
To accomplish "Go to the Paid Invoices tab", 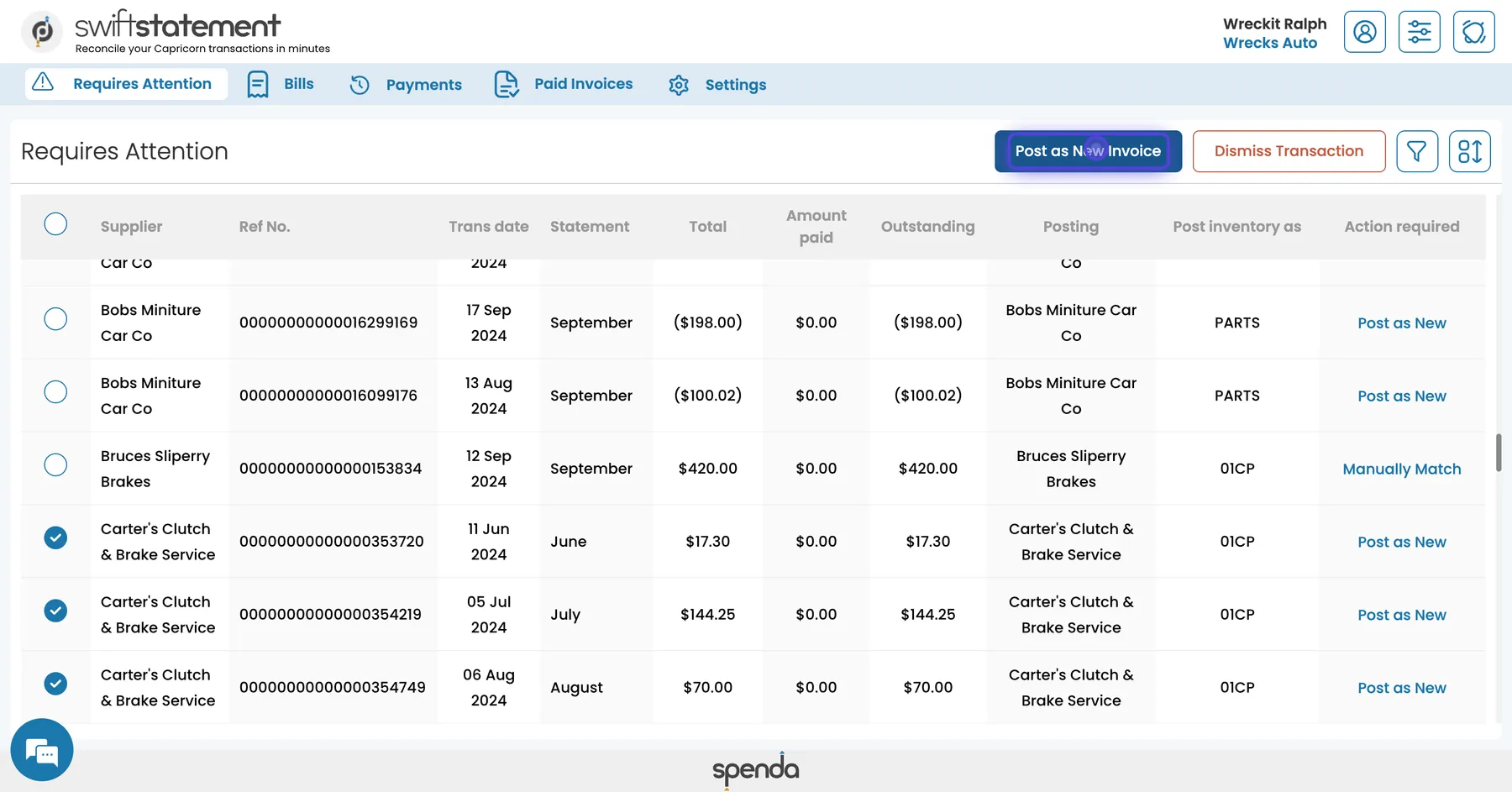I will [564, 84].
